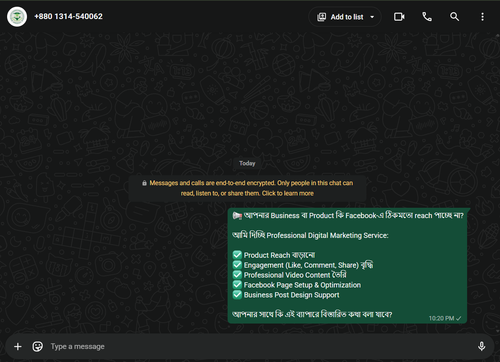
Task: Click "Professional Digital Marketing Service" text line
Action: pyautogui.click(x=310, y=235)
